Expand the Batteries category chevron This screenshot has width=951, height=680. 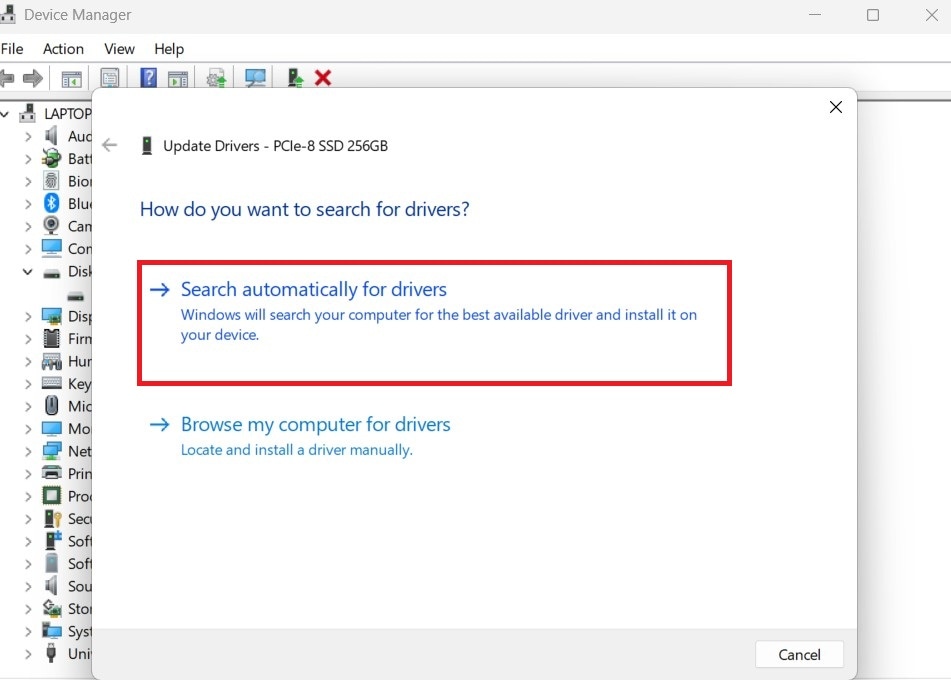click(x=28, y=160)
